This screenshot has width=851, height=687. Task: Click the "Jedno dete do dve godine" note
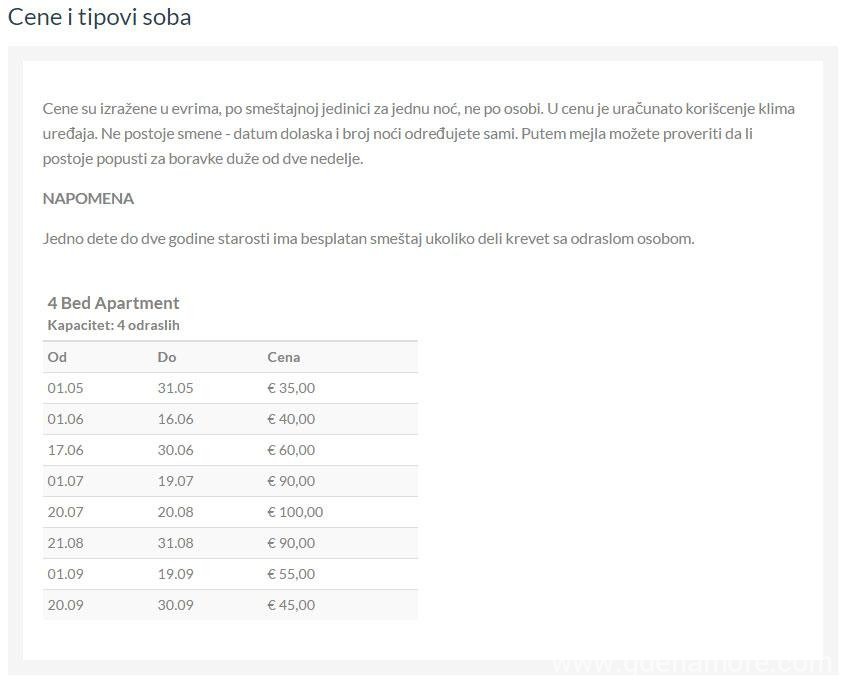(368, 239)
